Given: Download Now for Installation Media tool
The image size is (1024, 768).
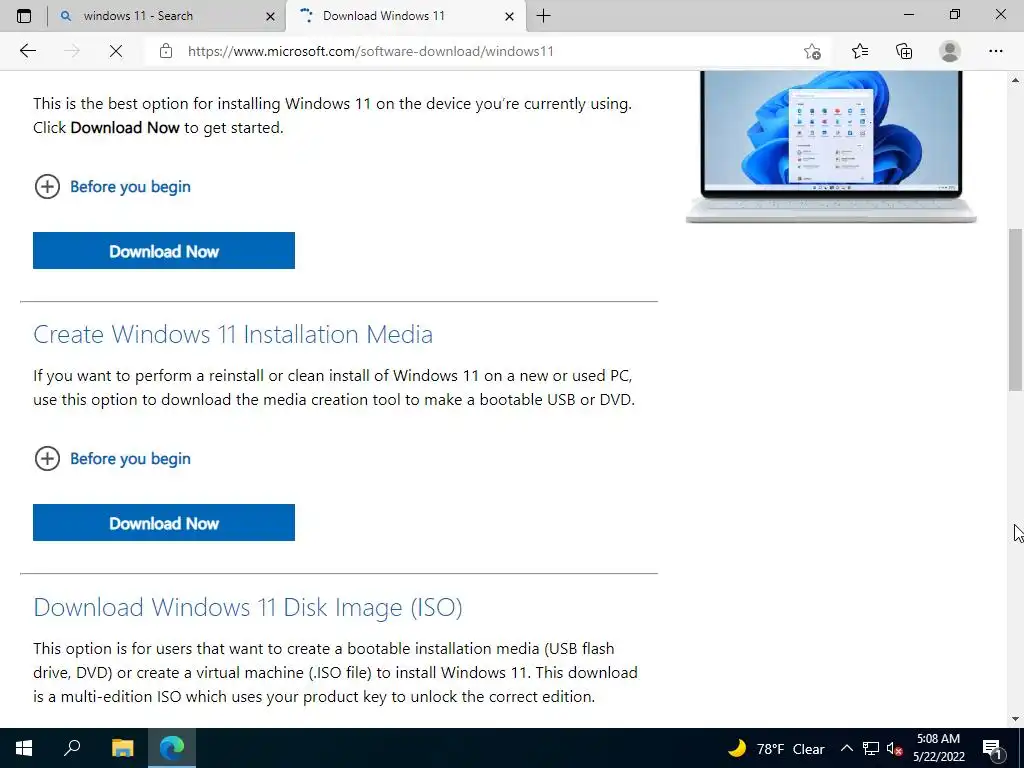Looking at the screenshot, I should coord(164,523).
